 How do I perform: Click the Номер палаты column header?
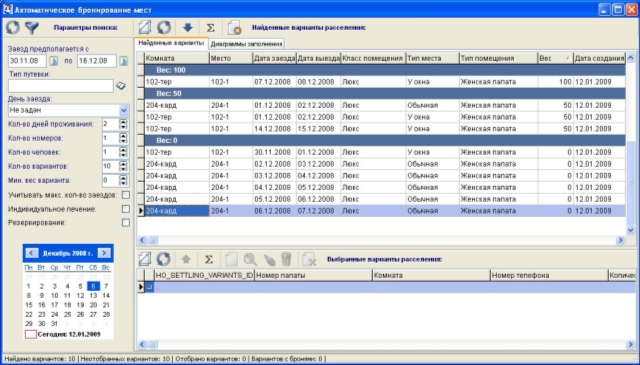[313, 275]
